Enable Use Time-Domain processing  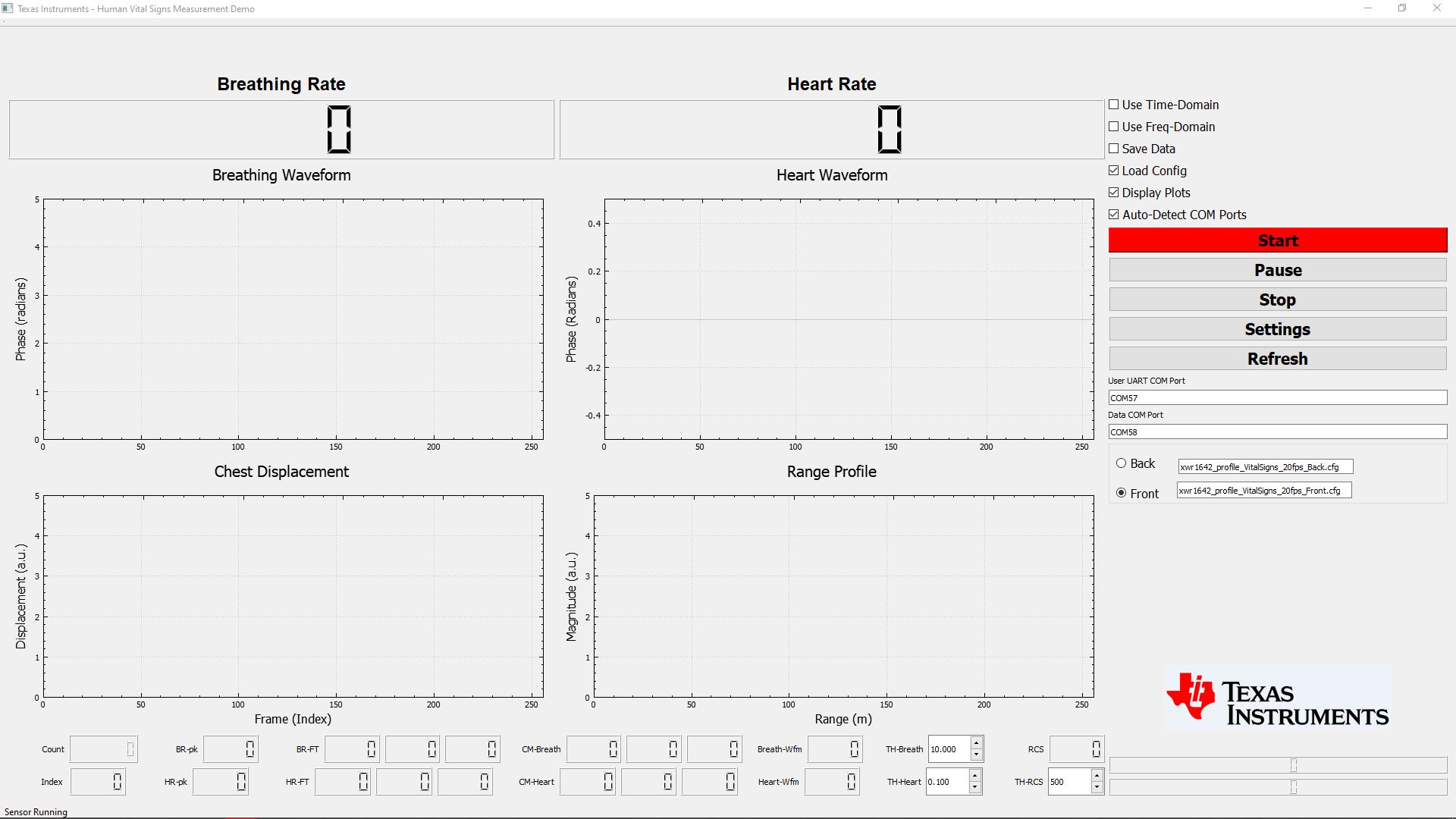click(x=1114, y=105)
